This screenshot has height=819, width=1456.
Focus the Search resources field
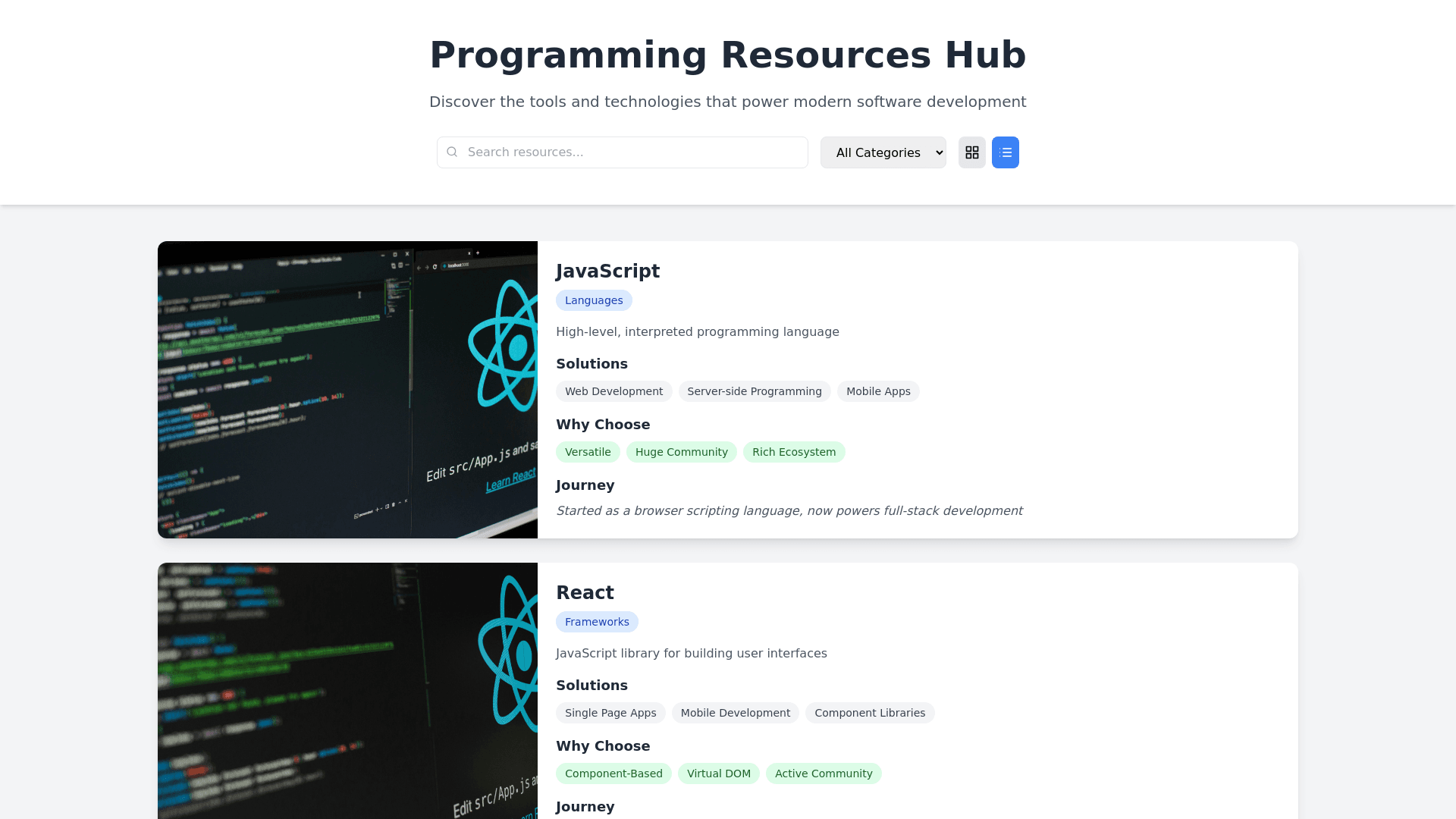pyautogui.click(x=633, y=152)
